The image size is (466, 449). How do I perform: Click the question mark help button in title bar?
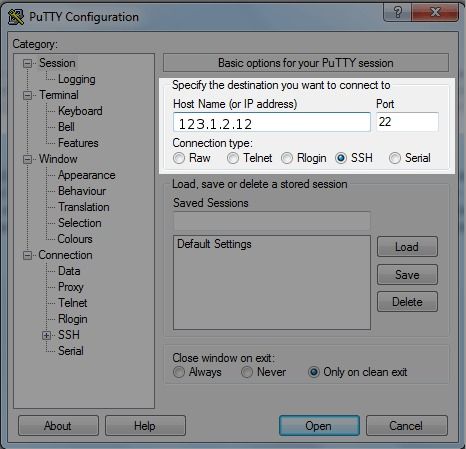pyautogui.click(x=397, y=13)
